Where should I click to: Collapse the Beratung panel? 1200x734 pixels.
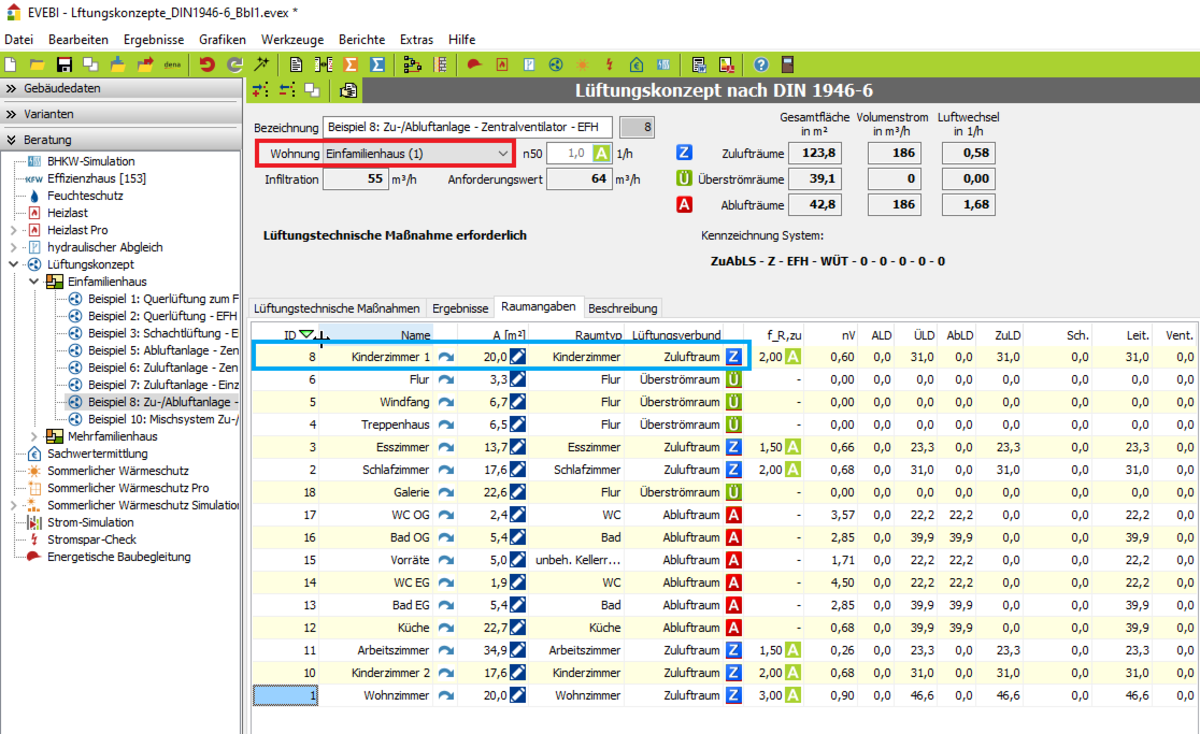click(x=121, y=140)
